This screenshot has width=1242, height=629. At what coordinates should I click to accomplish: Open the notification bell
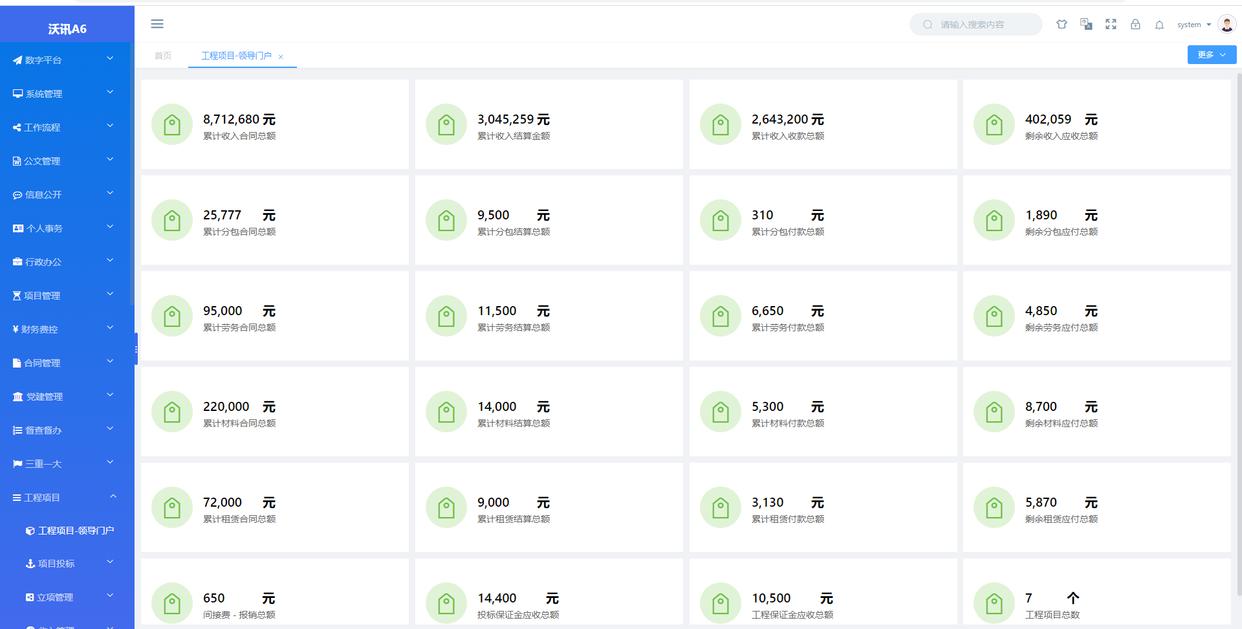click(x=1159, y=25)
